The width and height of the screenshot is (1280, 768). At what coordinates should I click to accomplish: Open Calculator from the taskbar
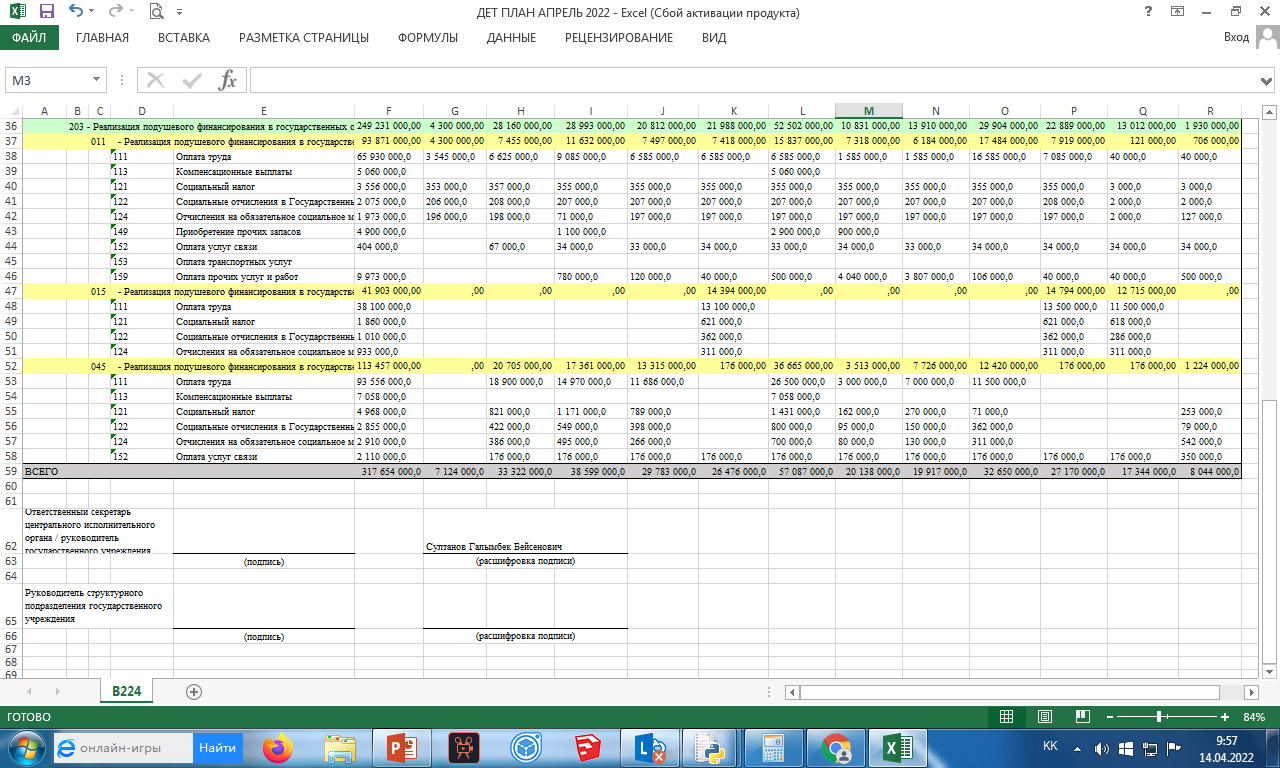[773, 748]
